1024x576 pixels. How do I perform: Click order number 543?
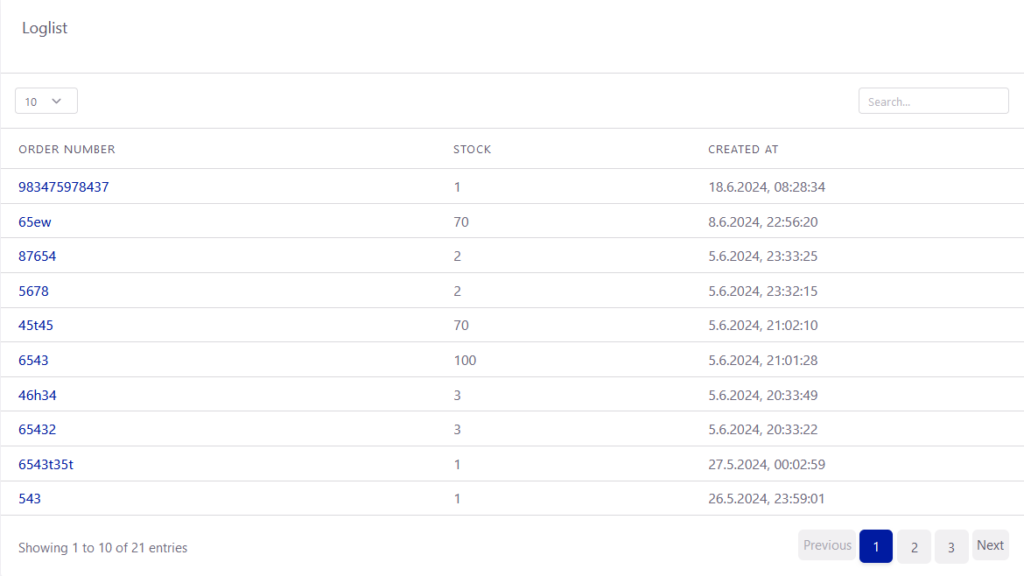pos(30,498)
